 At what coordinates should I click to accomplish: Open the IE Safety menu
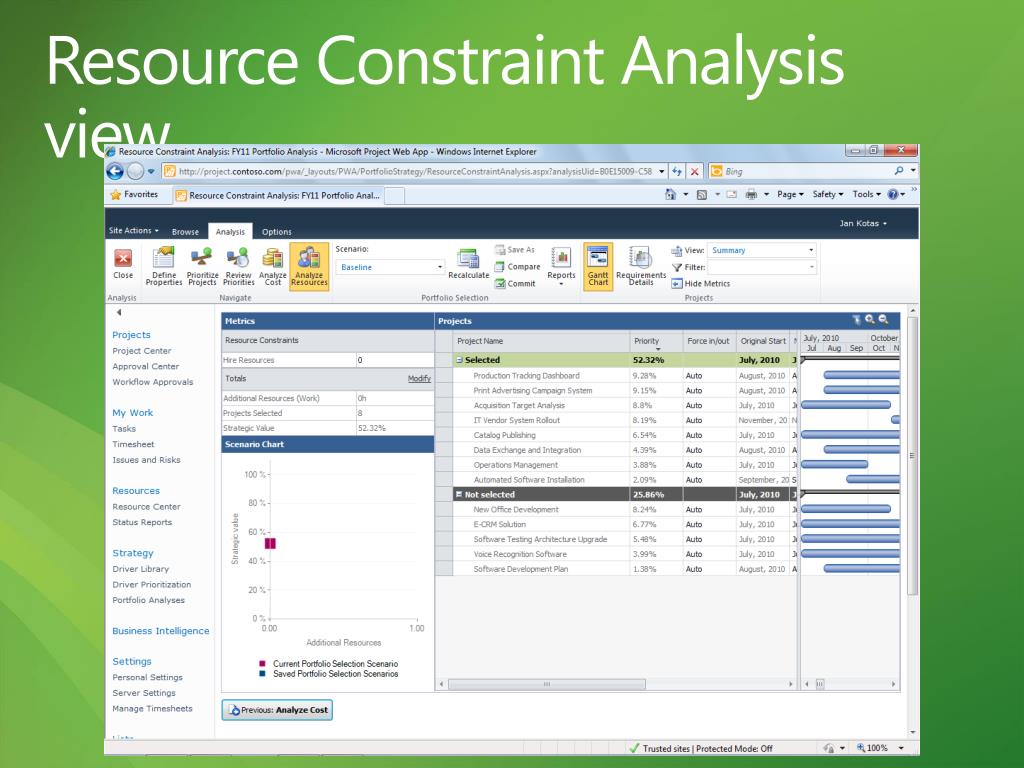tap(827, 195)
